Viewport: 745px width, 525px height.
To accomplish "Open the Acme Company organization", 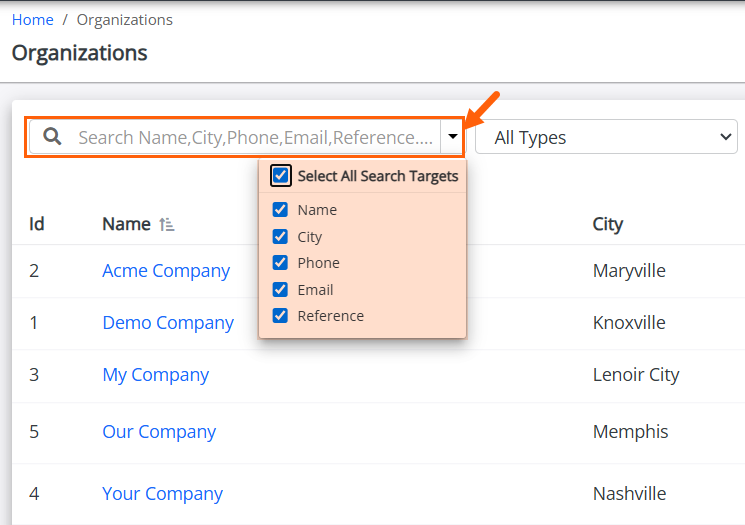I will [166, 271].
